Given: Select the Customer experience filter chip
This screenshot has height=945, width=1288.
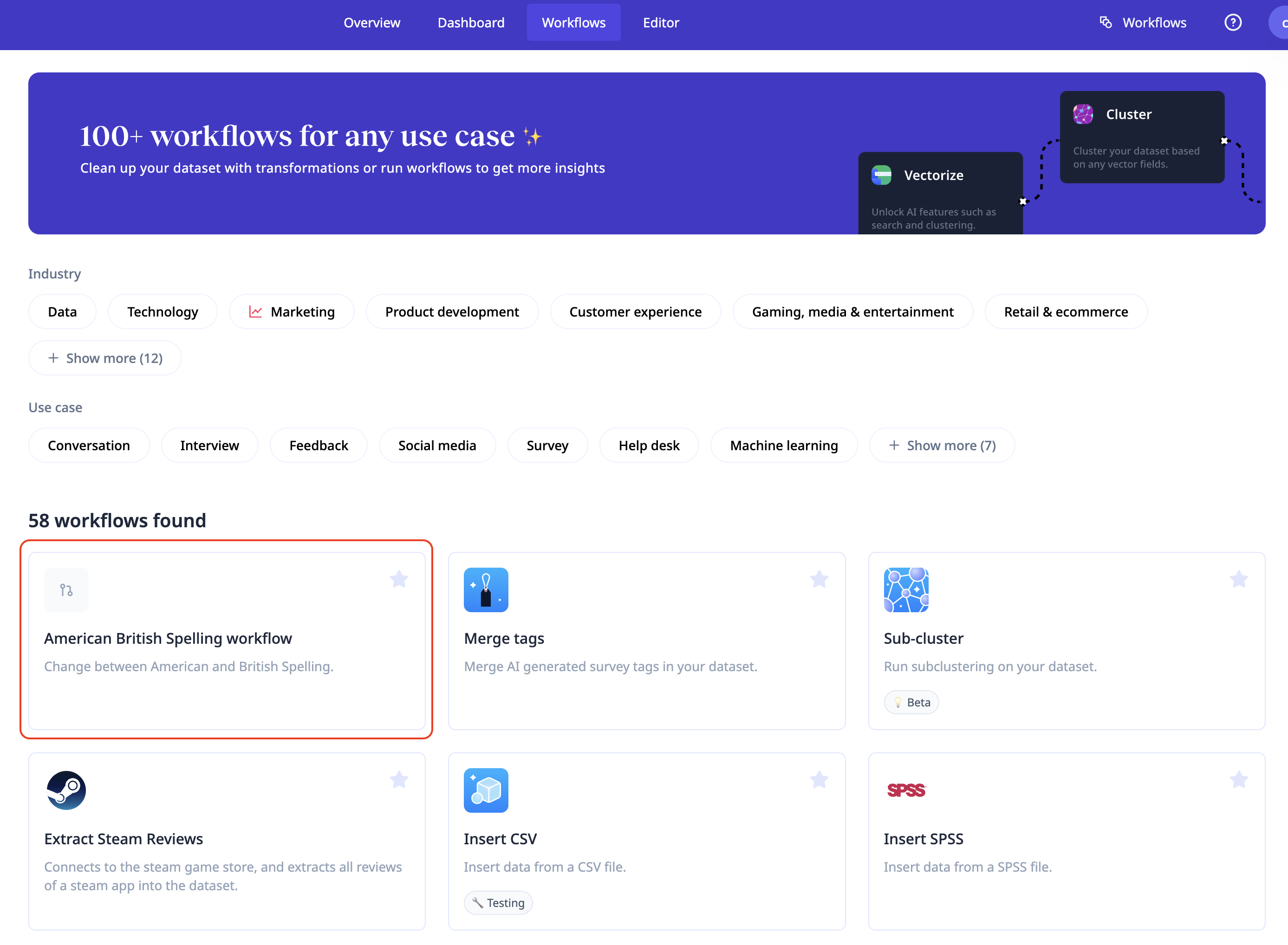Looking at the screenshot, I should point(635,312).
